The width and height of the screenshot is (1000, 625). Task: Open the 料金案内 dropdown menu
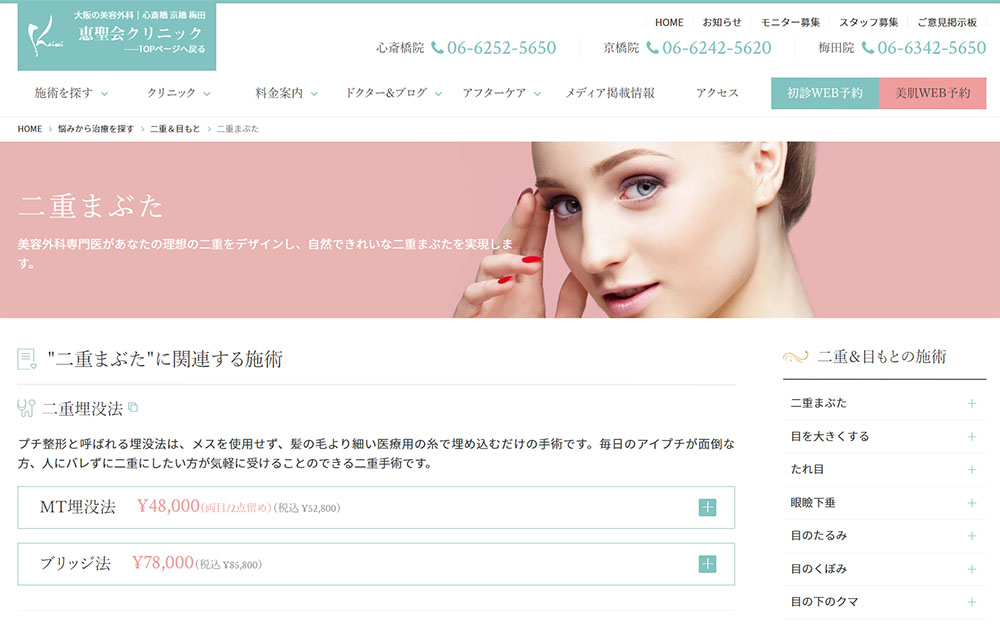coord(286,93)
